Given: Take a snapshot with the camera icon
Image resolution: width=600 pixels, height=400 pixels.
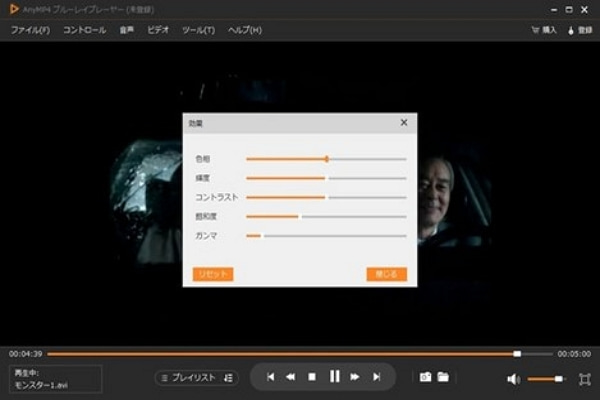Looking at the screenshot, I should (x=425, y=377).
